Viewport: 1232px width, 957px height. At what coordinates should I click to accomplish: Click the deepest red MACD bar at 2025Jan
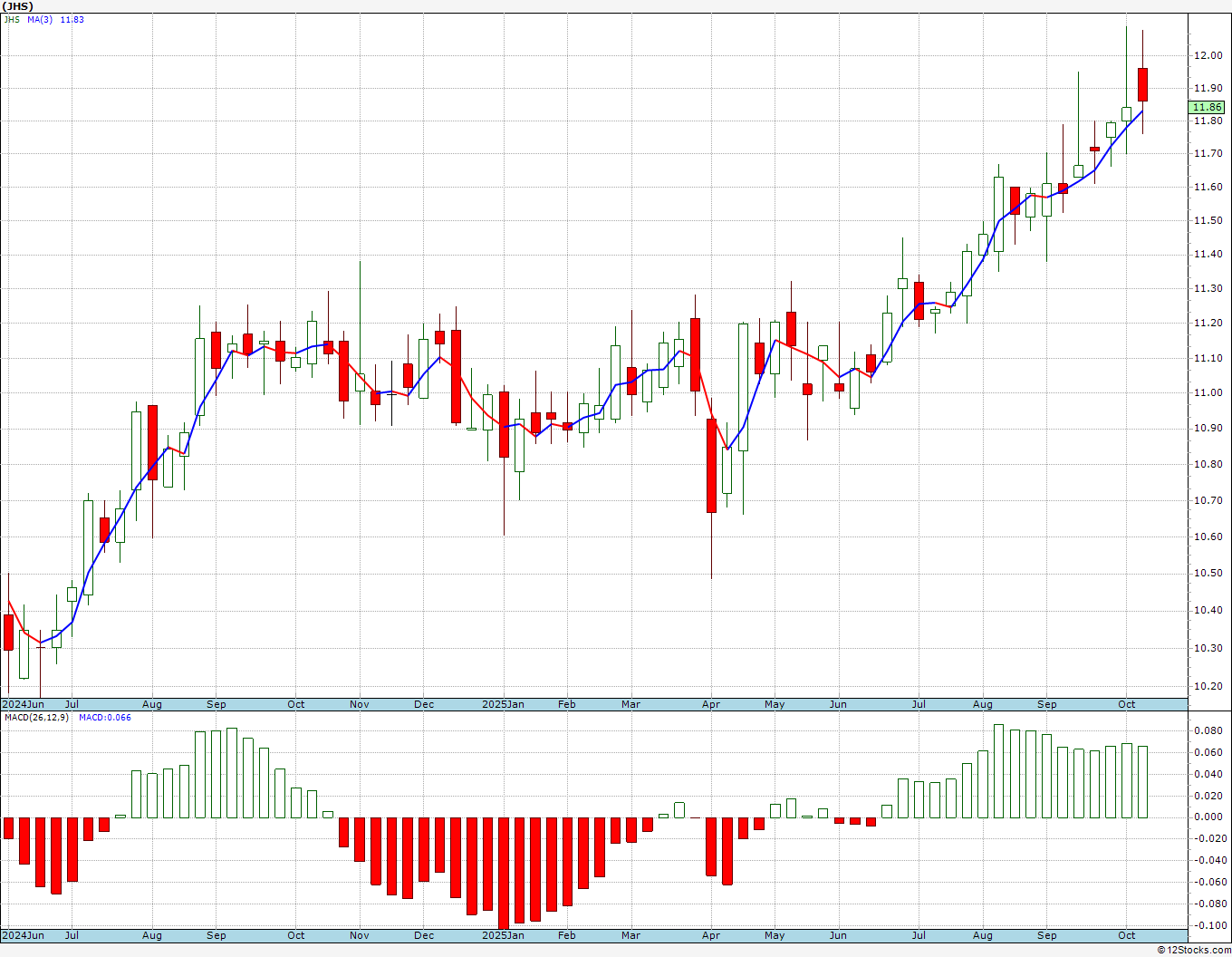tap(504, 872)
